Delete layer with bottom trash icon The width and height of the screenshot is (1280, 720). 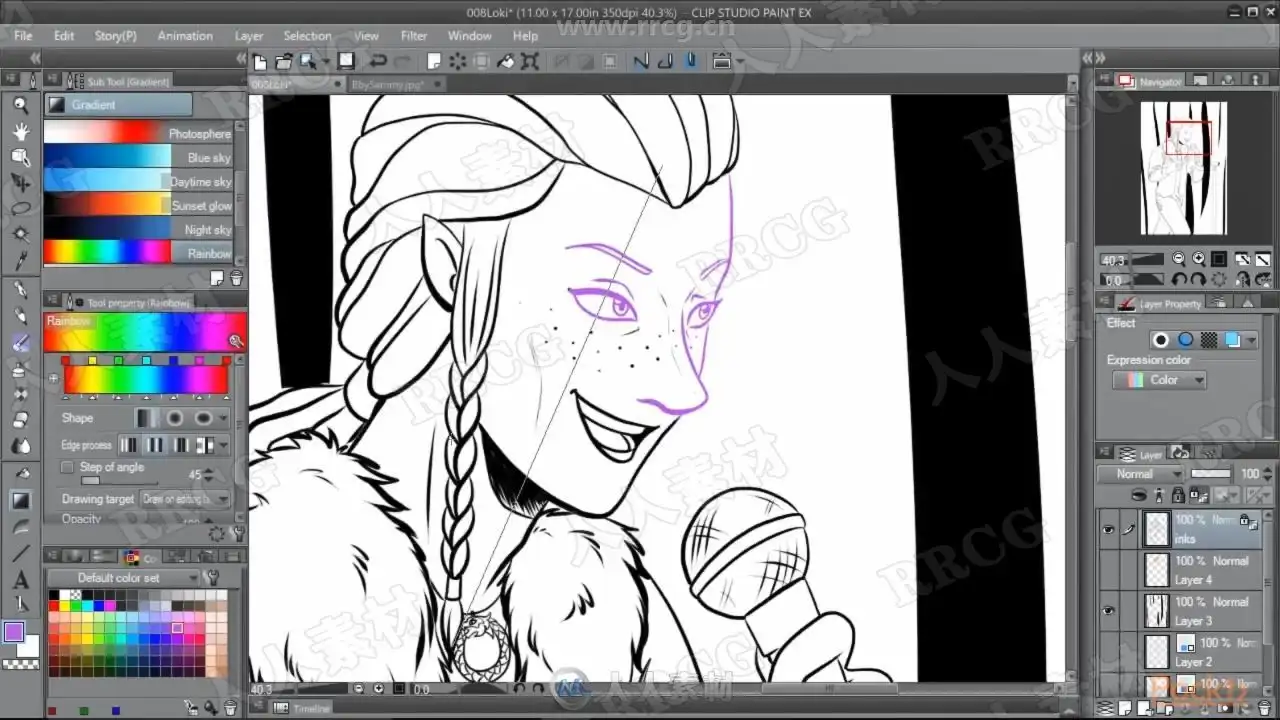1264,708
